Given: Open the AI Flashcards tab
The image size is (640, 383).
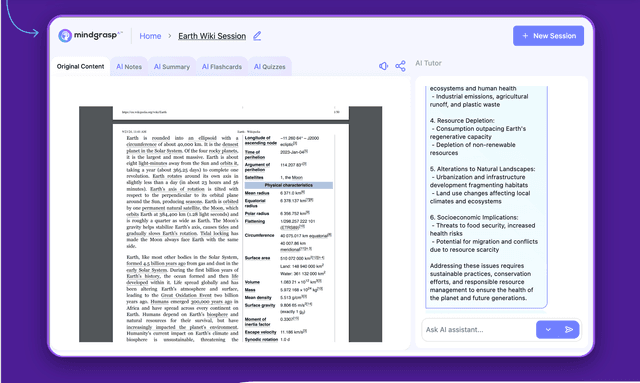Looking at the screenshot, I should 222,67.
